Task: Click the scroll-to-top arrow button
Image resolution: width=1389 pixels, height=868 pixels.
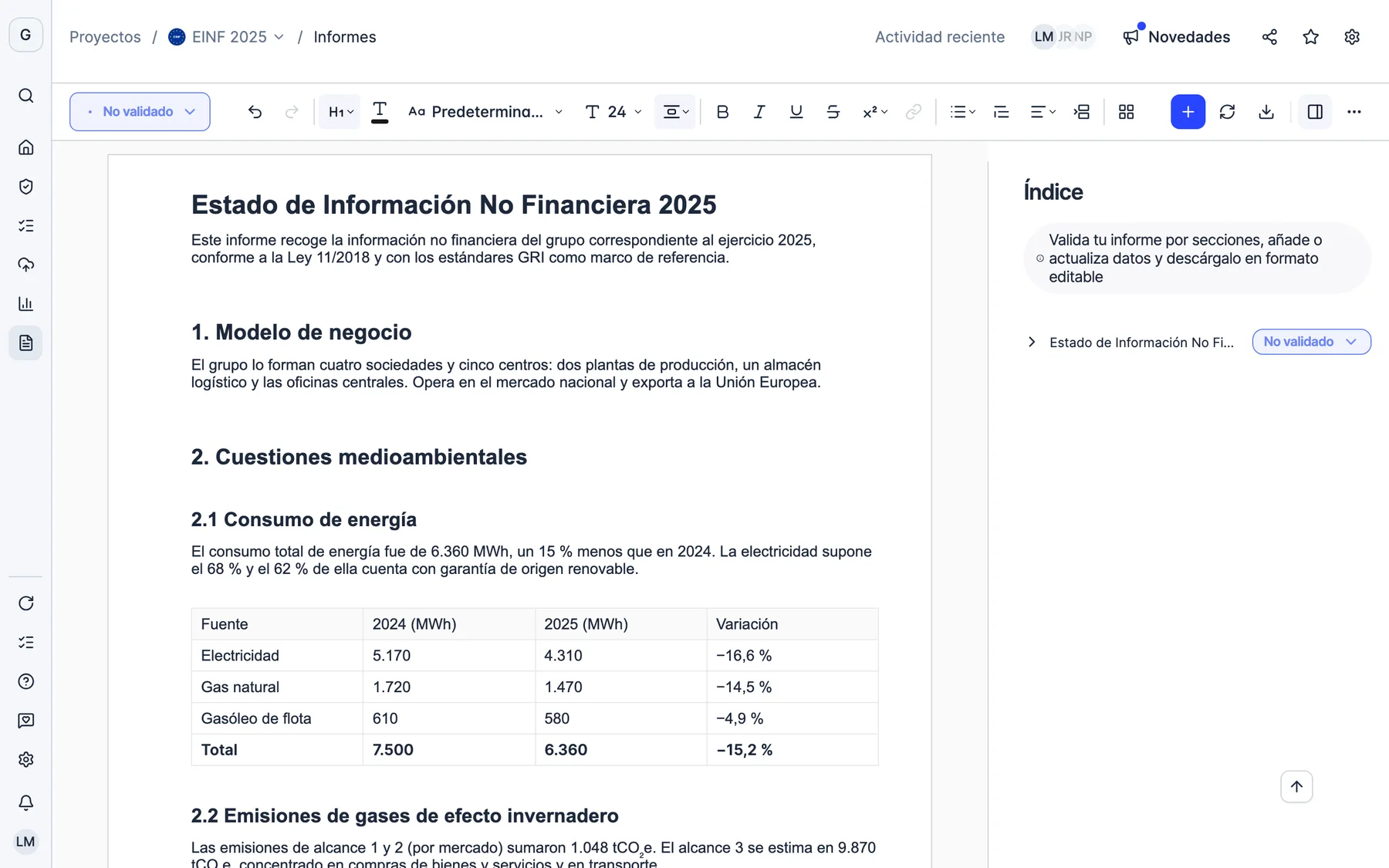Action: click(1296, 786)
